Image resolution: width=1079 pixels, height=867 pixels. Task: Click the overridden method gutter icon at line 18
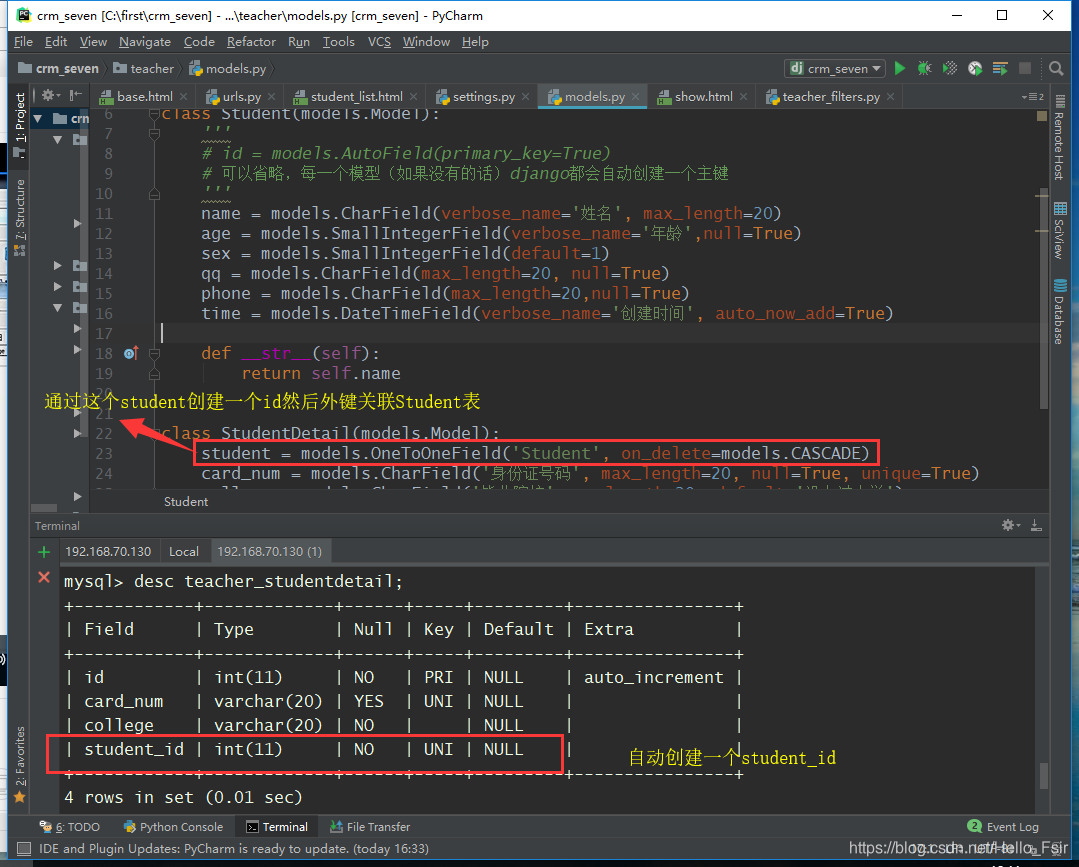pos(131,354)
